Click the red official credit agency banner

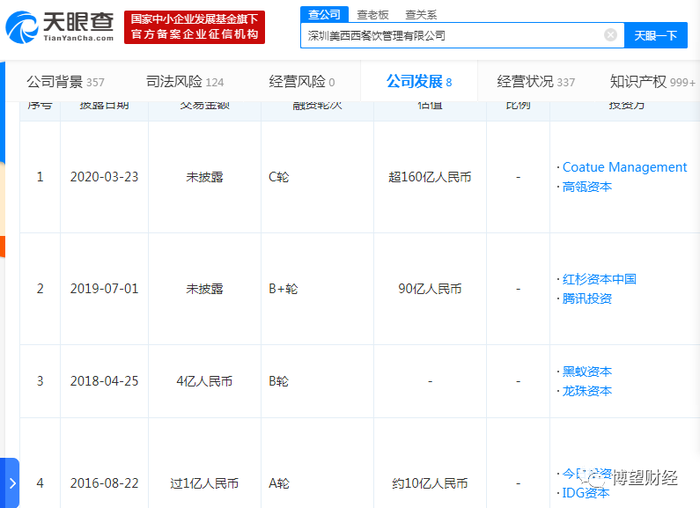(194, 27)
